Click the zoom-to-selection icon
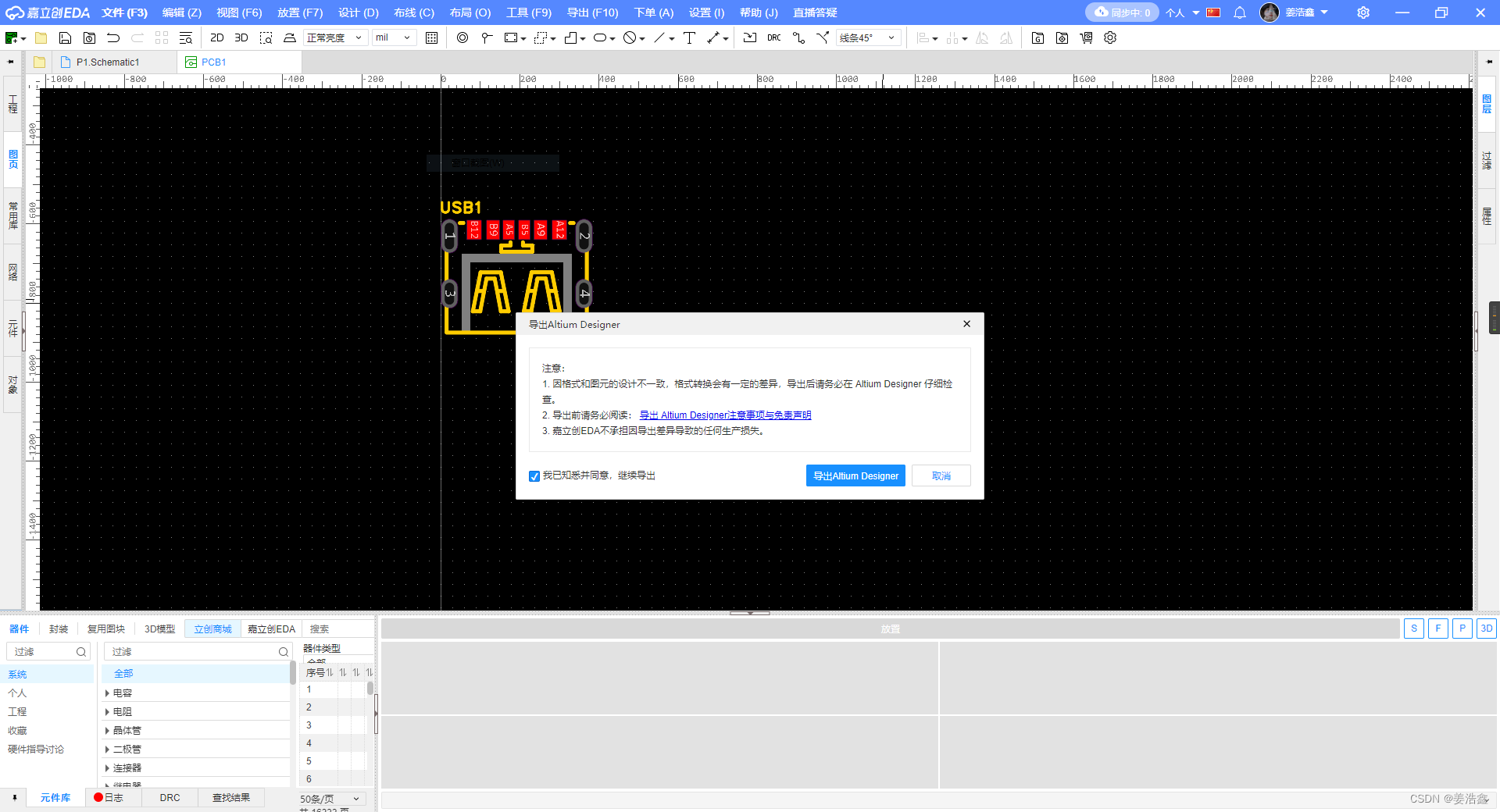Image resolution: width=1500 pixels, height=812 pixels. [266, 37]
